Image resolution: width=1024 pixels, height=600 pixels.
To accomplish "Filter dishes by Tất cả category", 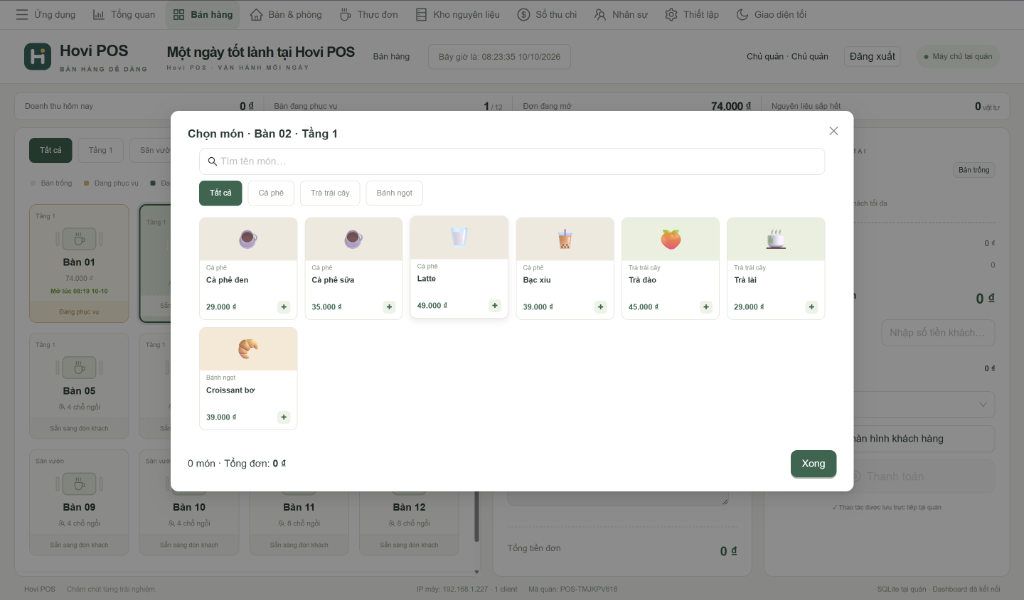I will 221,193.
